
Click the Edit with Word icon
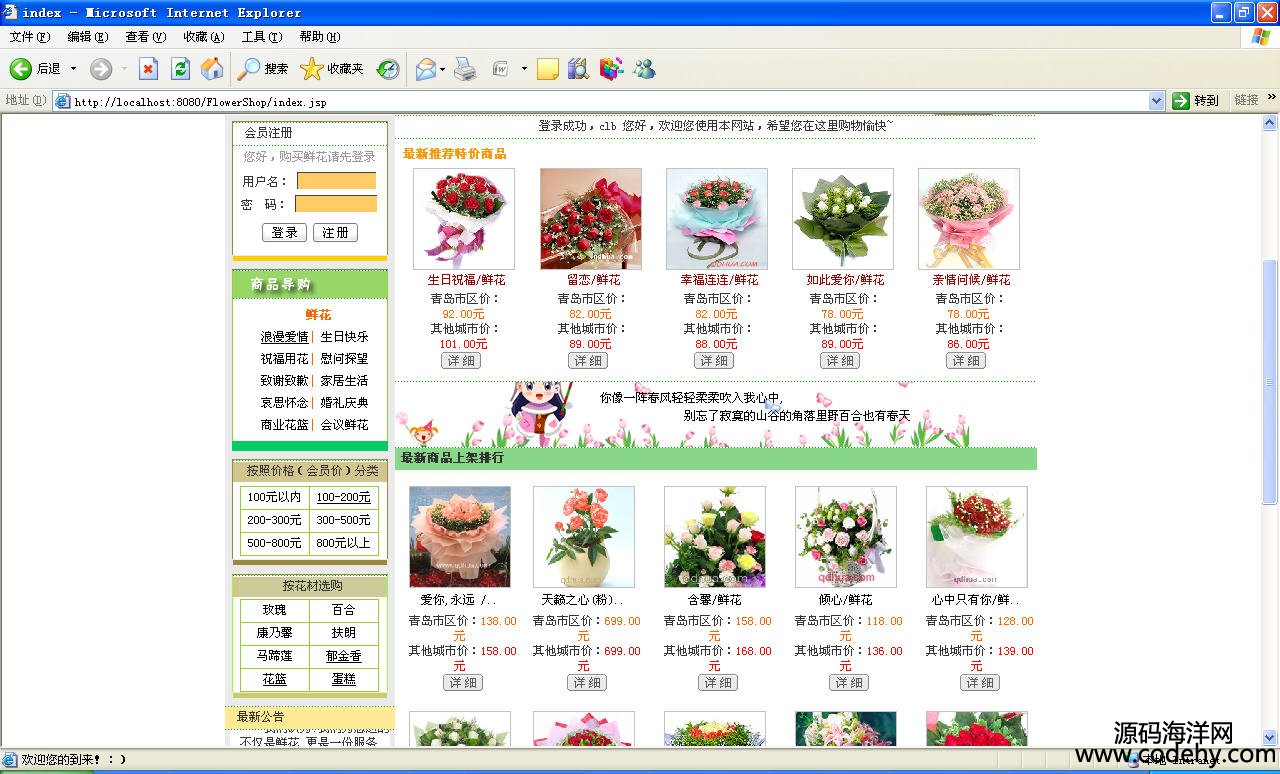tap(501, 68)
